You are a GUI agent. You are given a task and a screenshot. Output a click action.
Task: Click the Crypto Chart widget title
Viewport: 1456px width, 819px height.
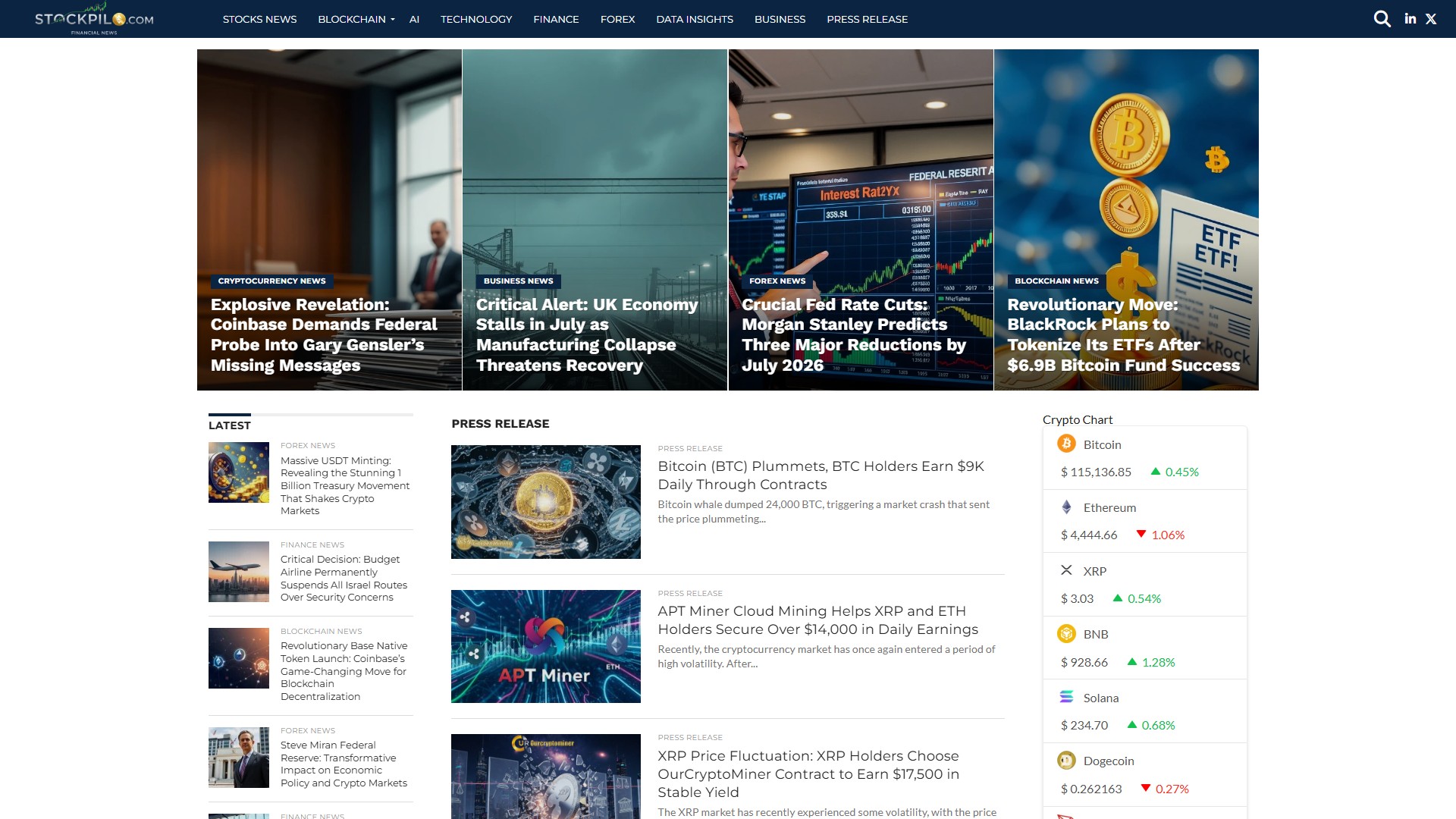click(x=1078, y=419)
